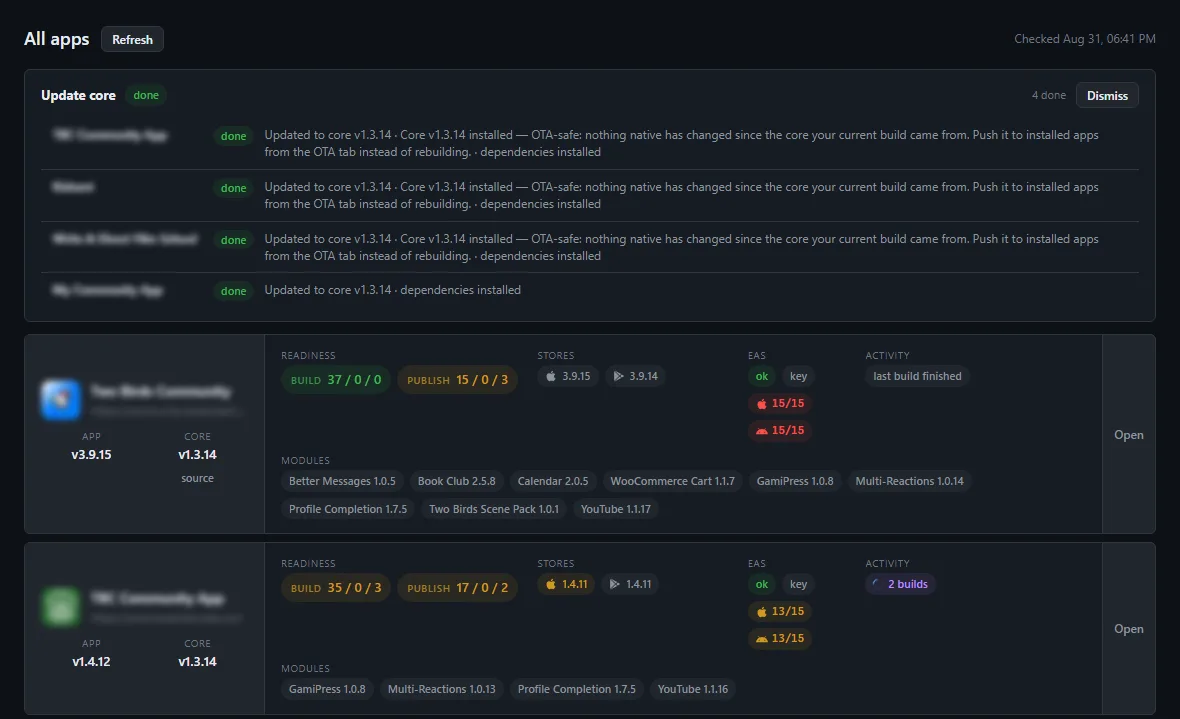This screenshot has height=719, width=1180.
Task: Click Profile Completion 1.7.5 beside YouTube 1.1.16
Action: (x=577, y=689)
